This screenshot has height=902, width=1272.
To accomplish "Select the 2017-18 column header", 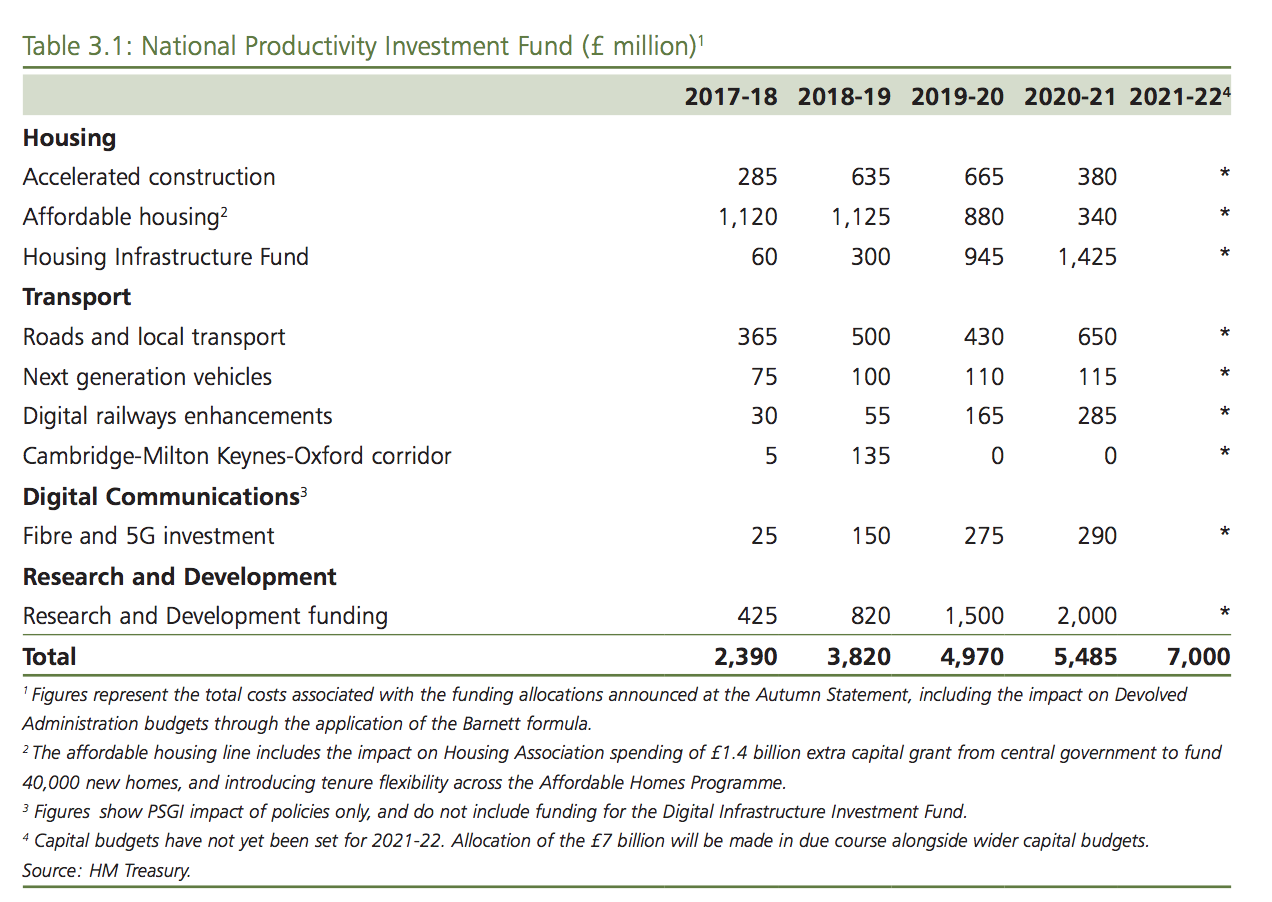I will point(731,97).
